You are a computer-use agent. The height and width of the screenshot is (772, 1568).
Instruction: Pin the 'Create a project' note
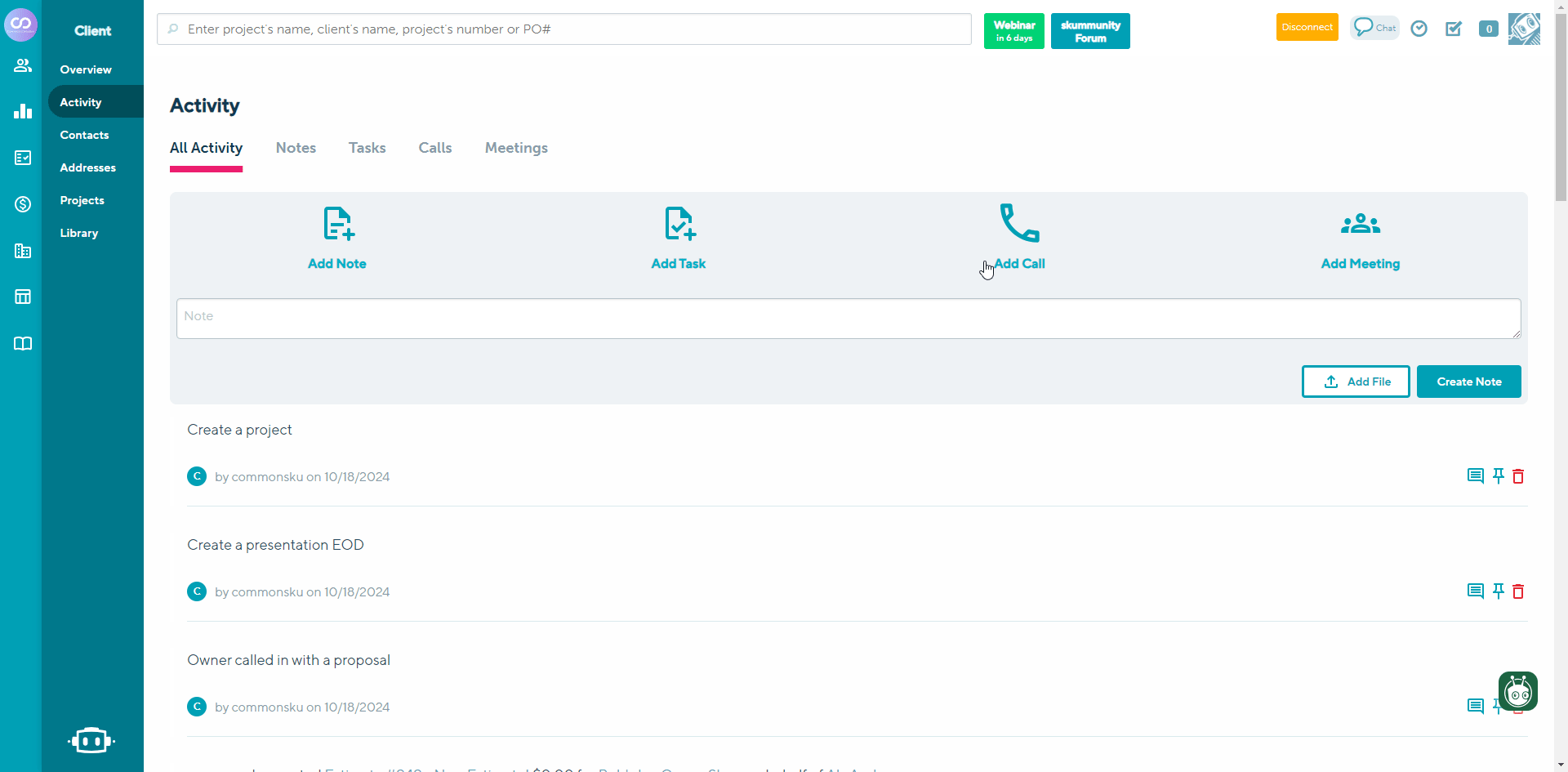[1499, 476]
